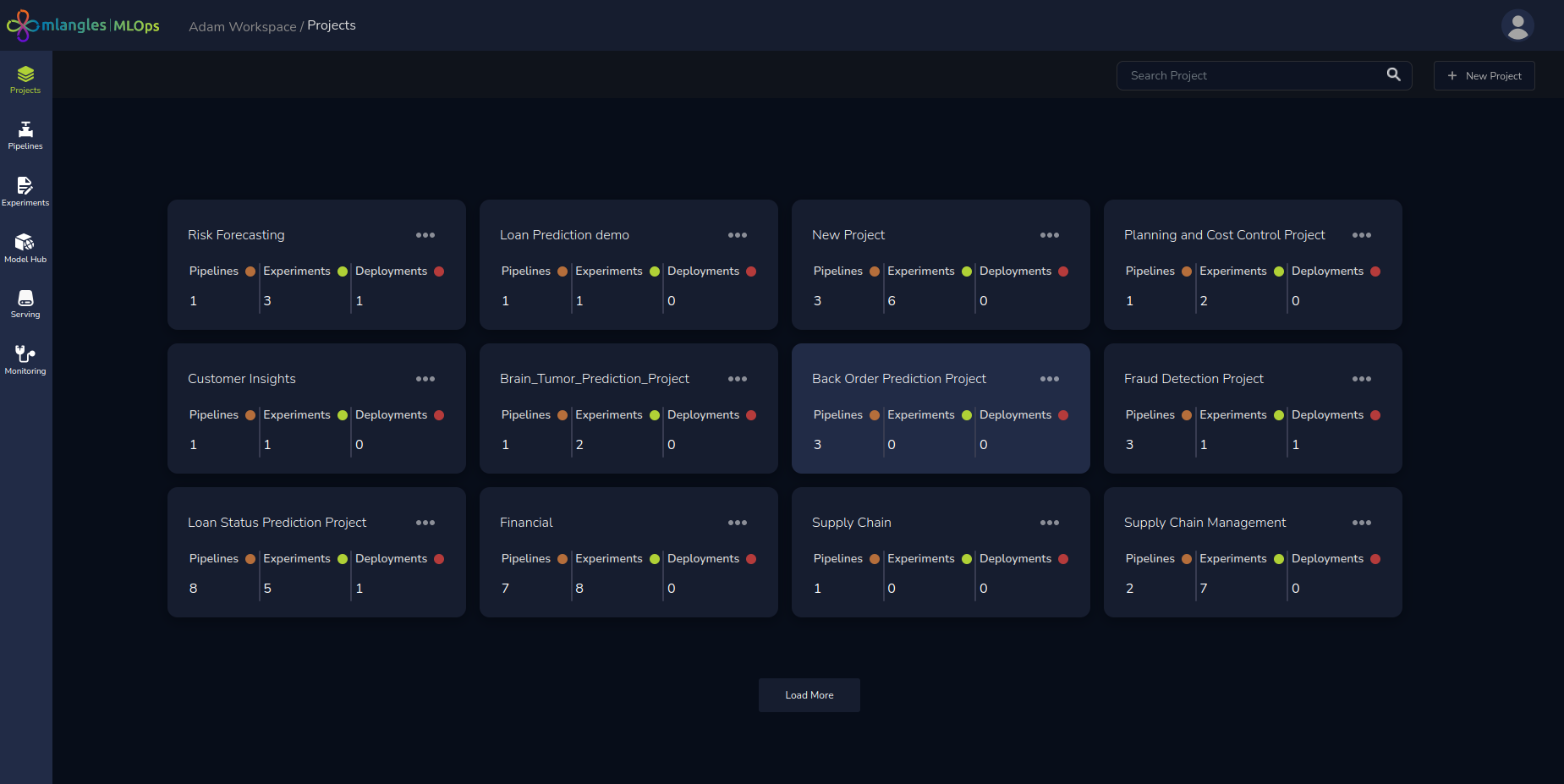Click the user profile avatar

pyautogui.click(x=1517, y=25)
